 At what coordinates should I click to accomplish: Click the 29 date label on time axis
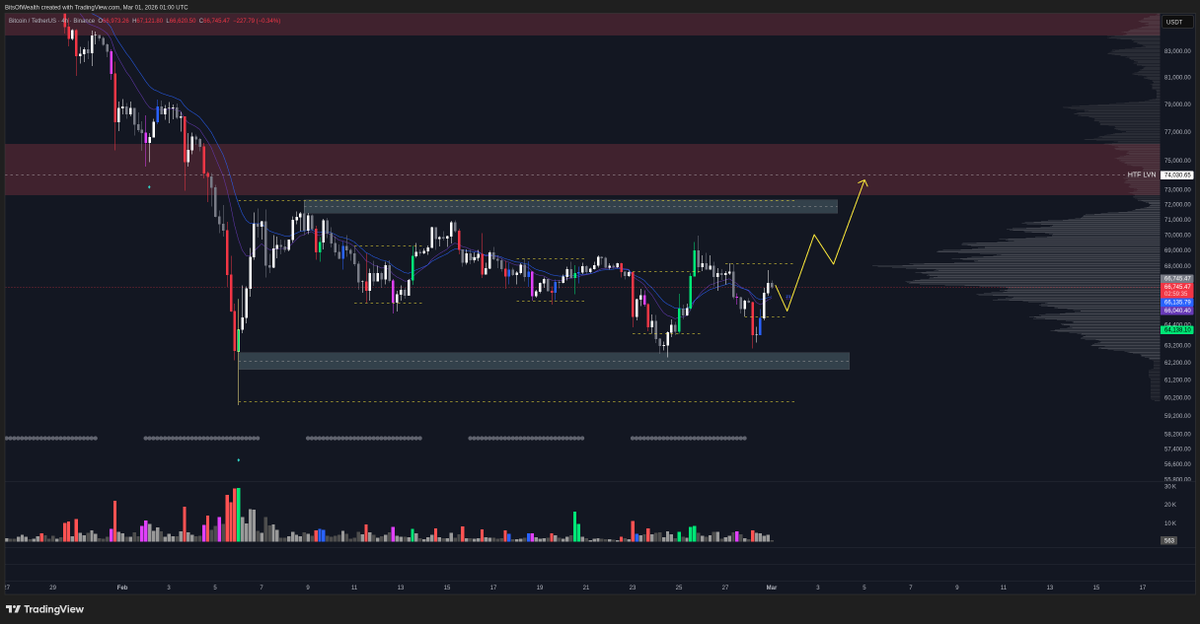pyautogui.click(x=53, y=587)
